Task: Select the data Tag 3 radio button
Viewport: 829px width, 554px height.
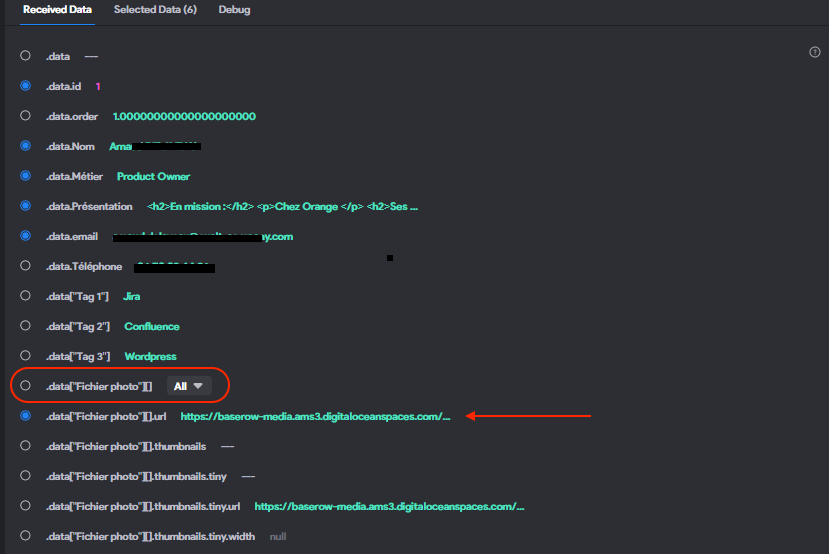Action: tap(25, 356)
